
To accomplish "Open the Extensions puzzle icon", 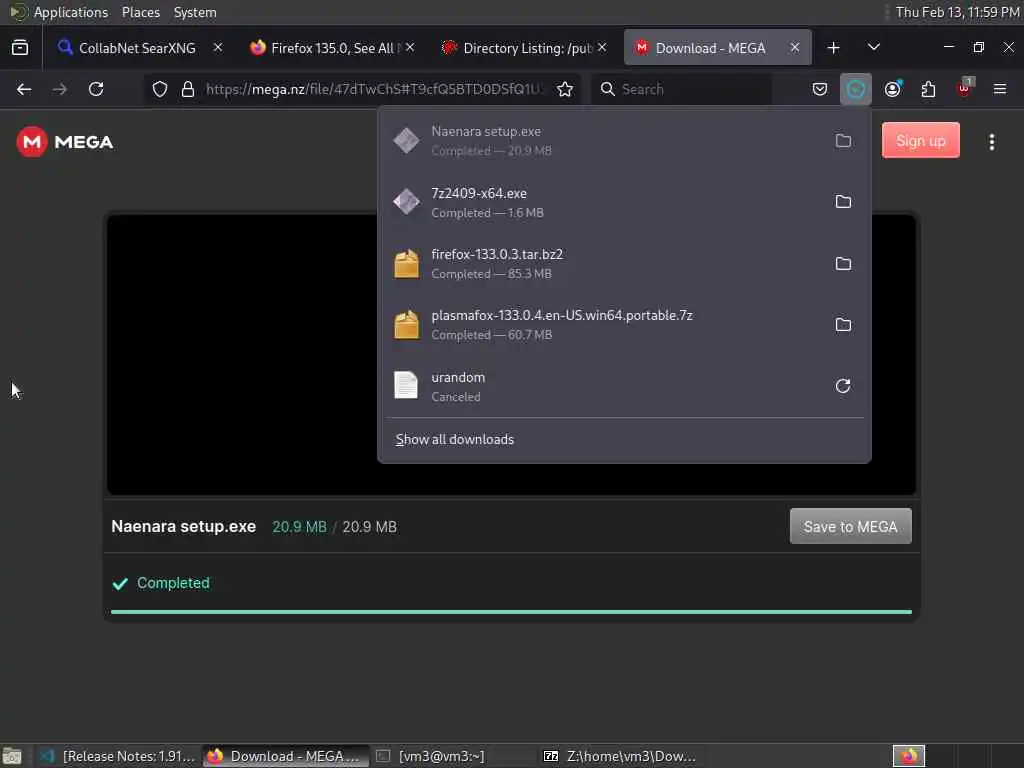I will (928, 89).
